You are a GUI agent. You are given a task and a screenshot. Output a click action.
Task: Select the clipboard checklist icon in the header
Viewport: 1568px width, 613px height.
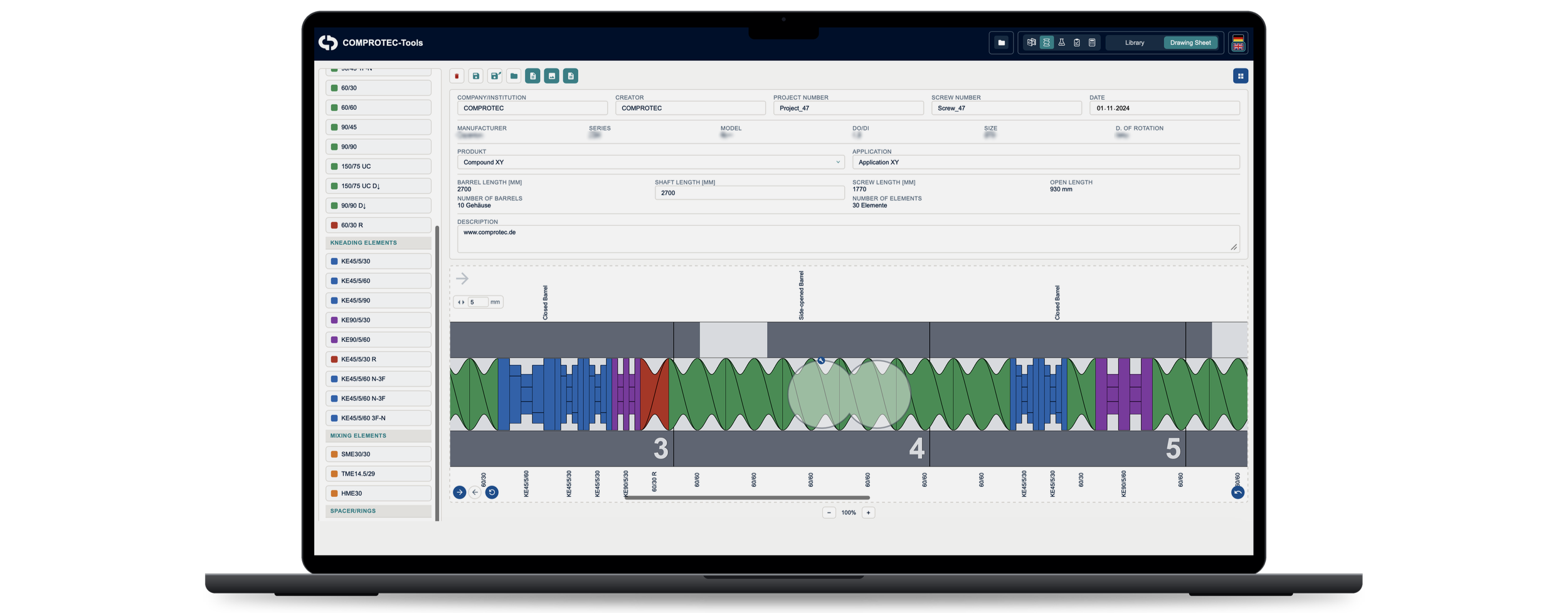coord(1077,43)
